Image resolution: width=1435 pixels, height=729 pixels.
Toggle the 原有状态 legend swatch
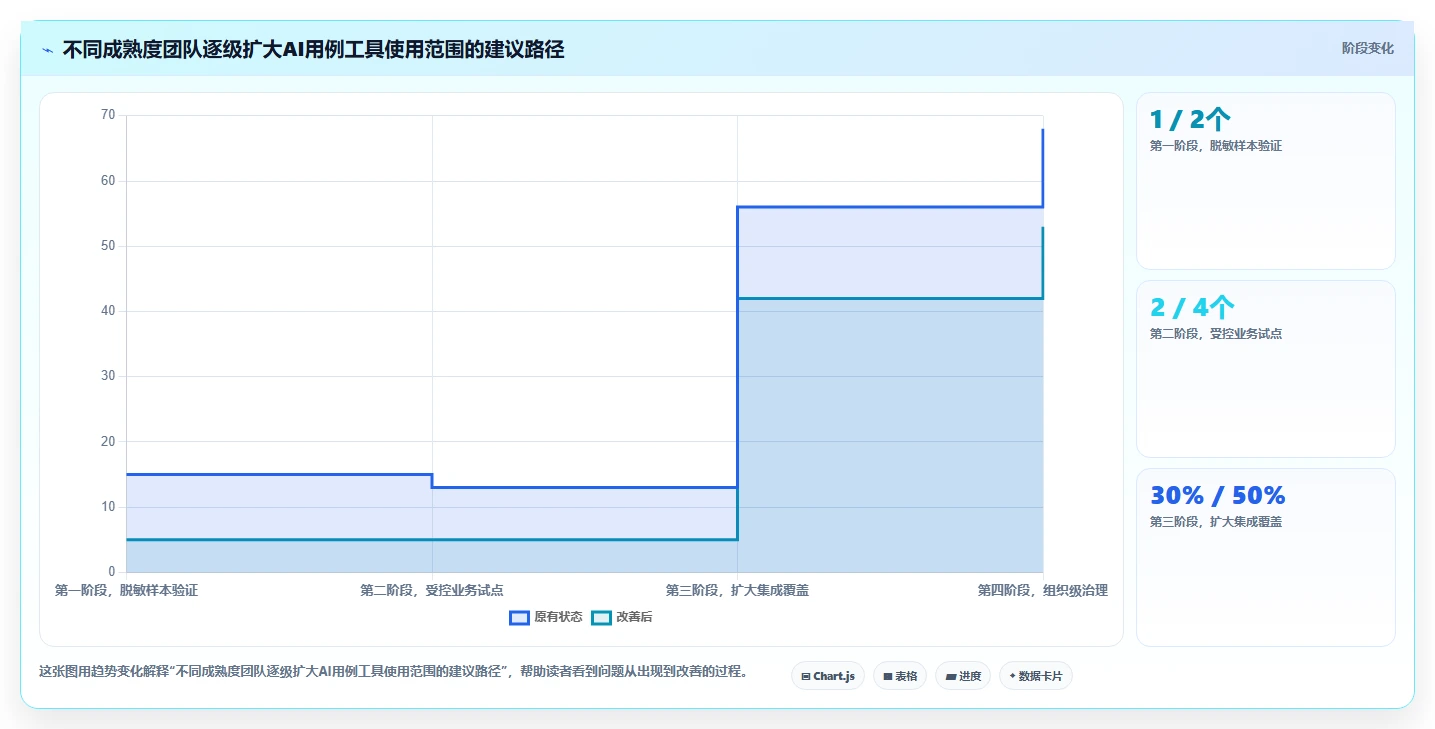pos(519,617)
